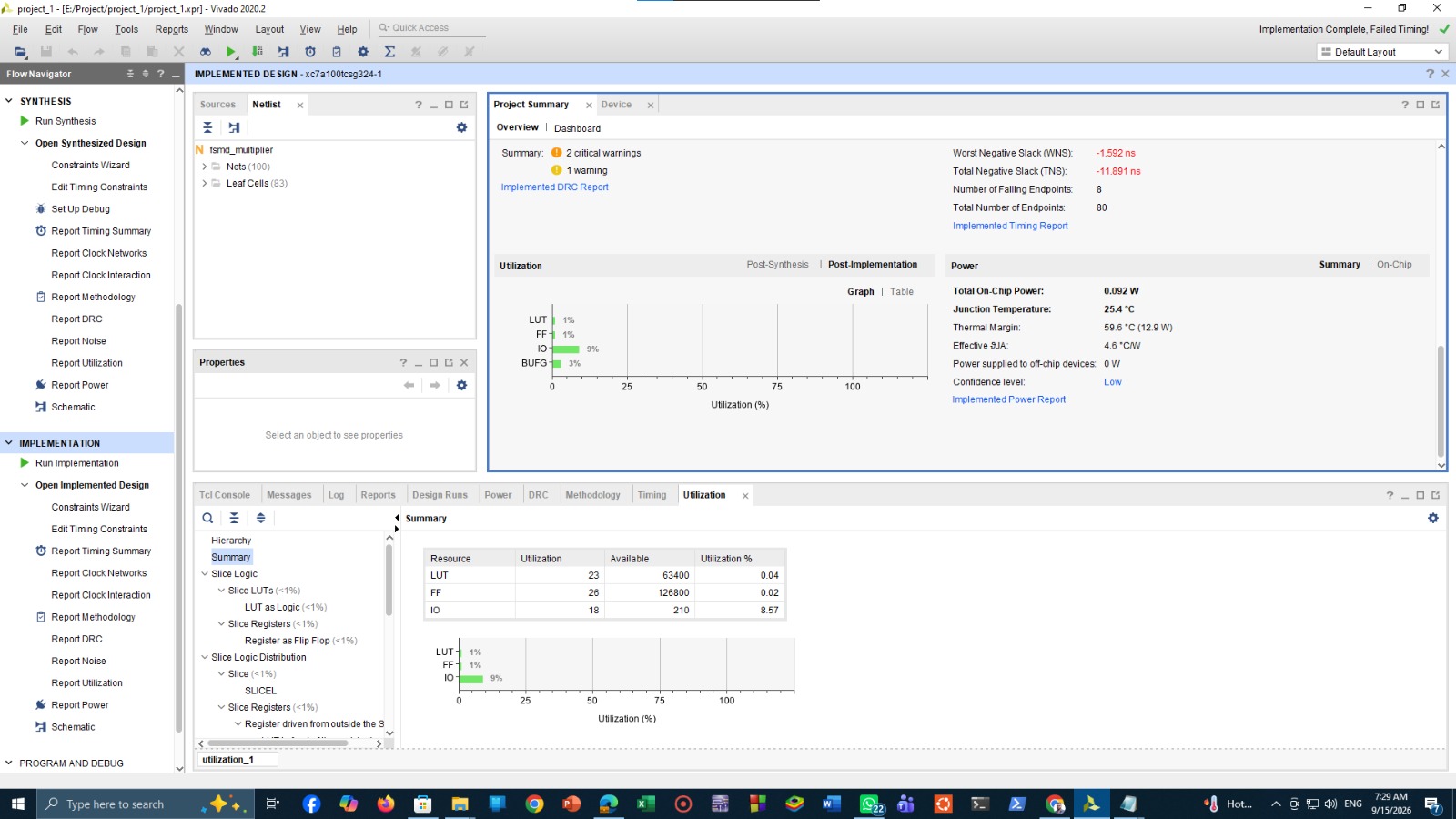Collapse the SYNTHESIS section
The height and width of the screenshot is (819, 1456).
pyautogui.click(x=9, y=101)
